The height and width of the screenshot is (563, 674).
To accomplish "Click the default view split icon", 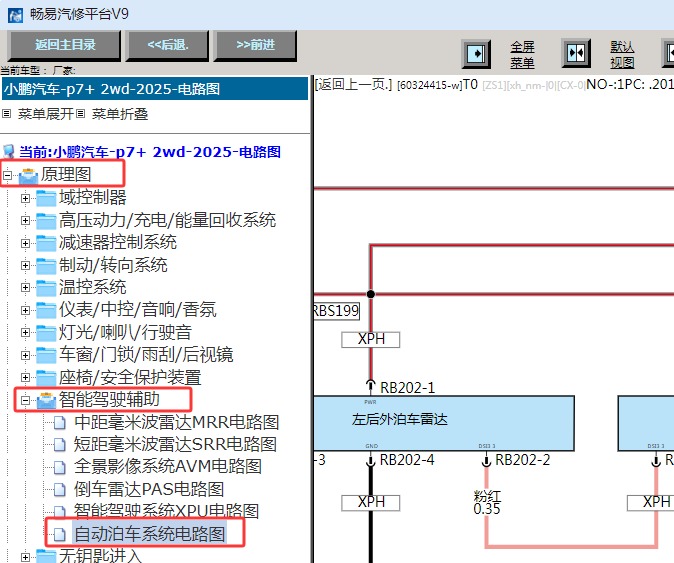I will pyautogui.click(x=576, y=53).
